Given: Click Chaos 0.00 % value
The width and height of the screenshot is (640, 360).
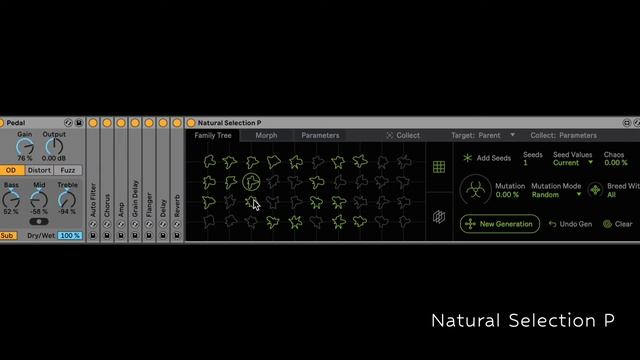Looking at the screenshot, I should [616, 162].
